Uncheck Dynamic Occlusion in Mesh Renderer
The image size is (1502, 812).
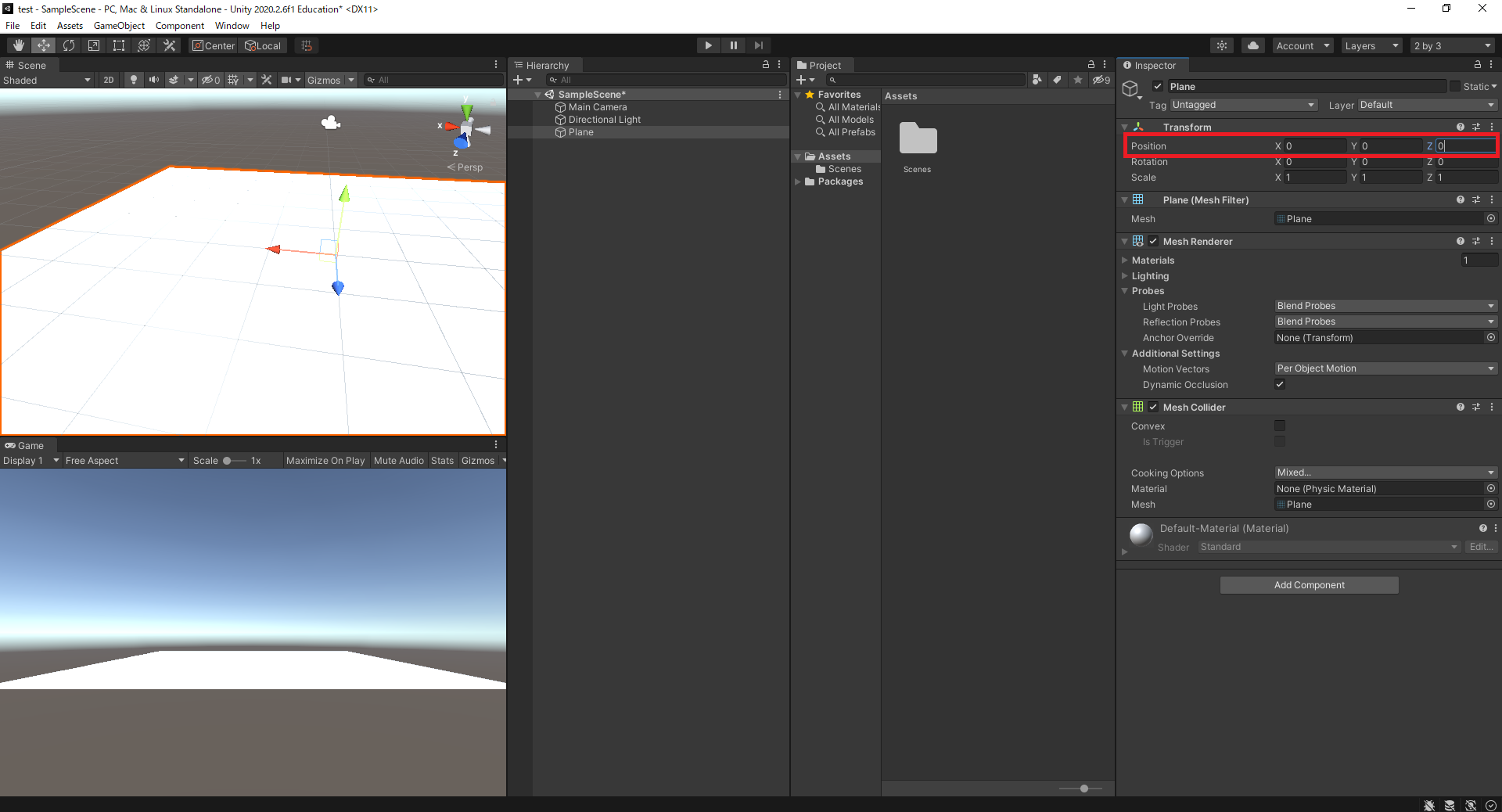coord(1280,384)
